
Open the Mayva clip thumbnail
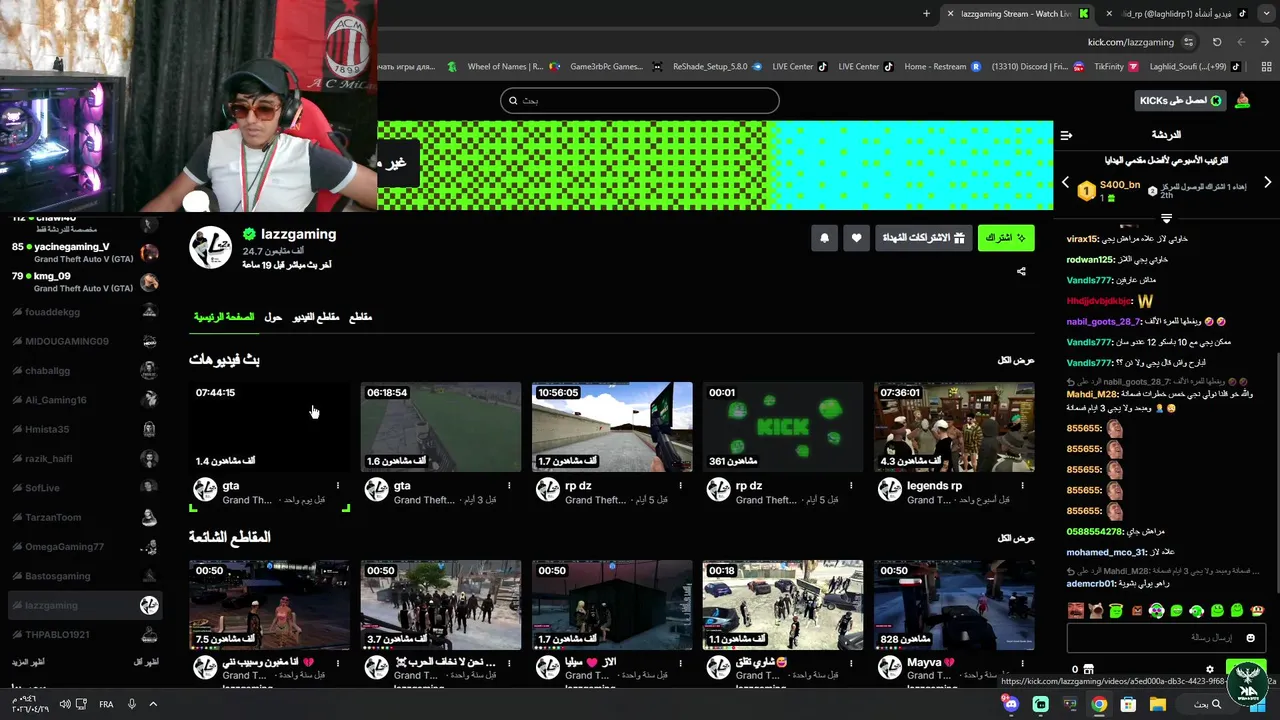click(954, 605)
